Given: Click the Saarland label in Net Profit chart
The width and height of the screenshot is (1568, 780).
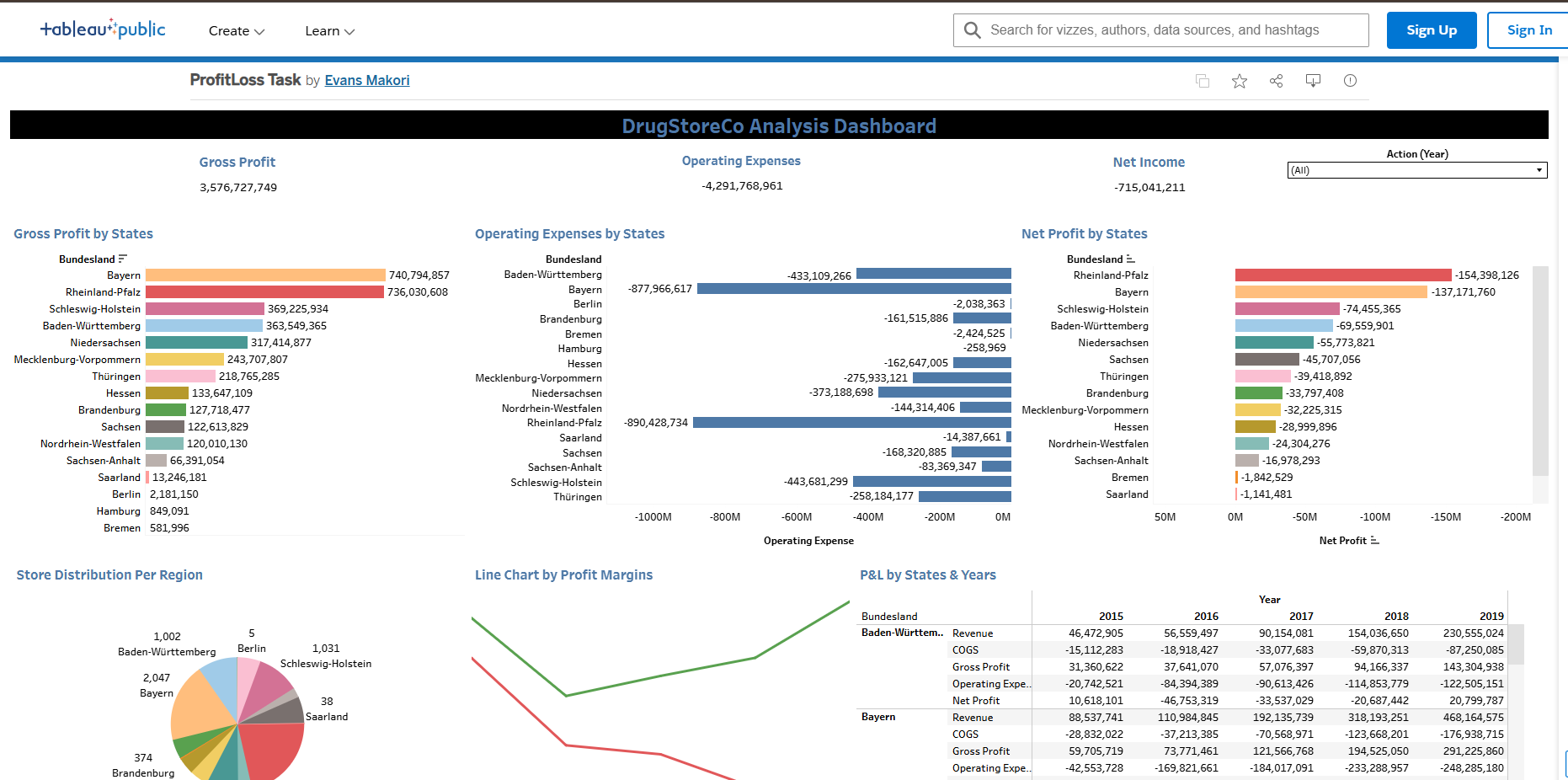Looking at the screenshot, I should click(1127, 494).
